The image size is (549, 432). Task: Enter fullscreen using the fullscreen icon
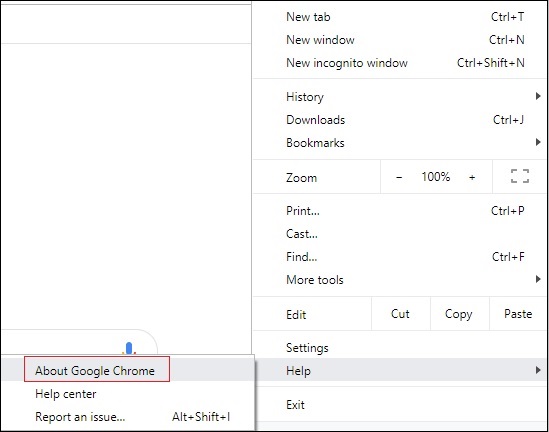click(520, 176)
